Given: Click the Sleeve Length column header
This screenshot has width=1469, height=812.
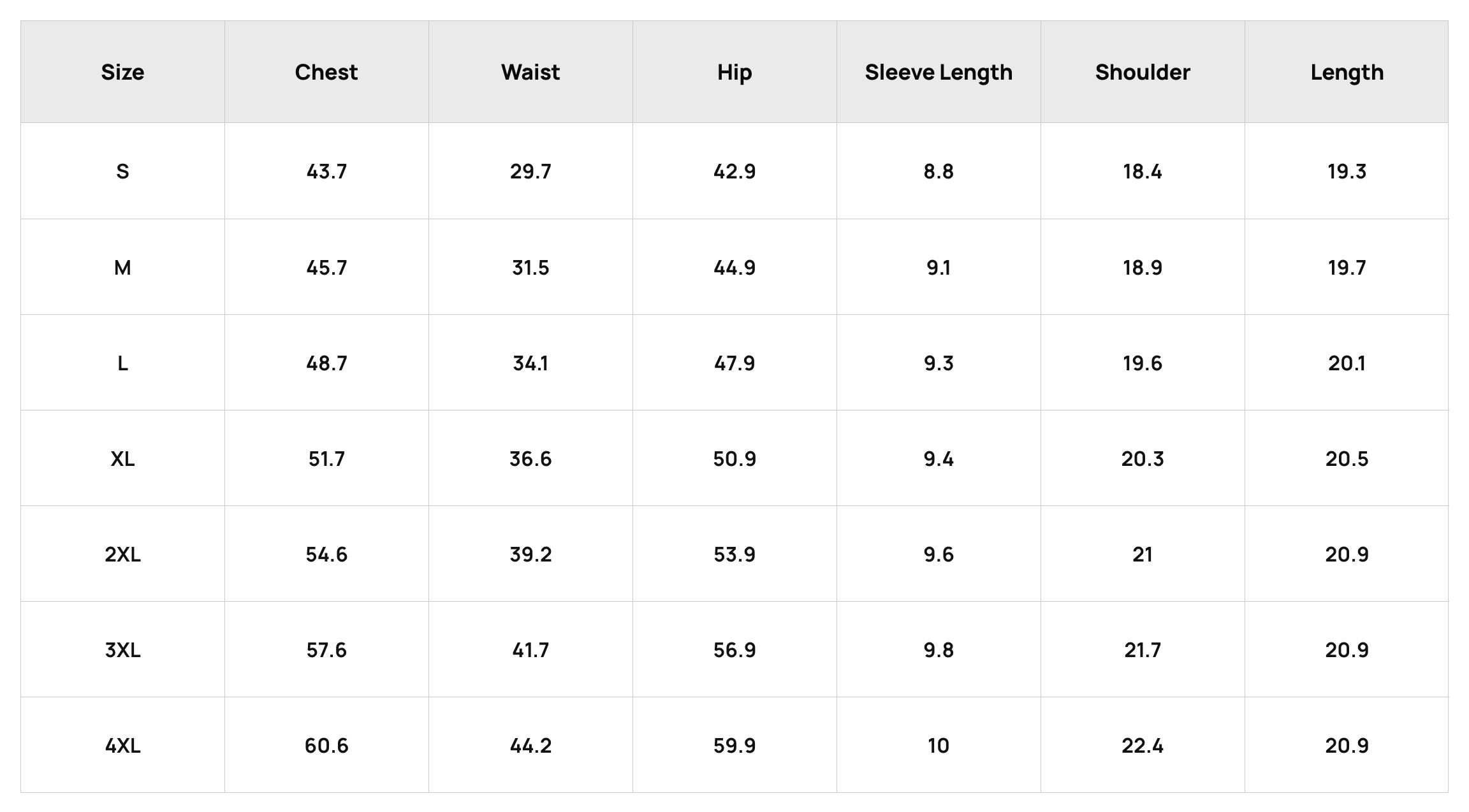Looking at the screenshot, I should [x=939, y=72].
